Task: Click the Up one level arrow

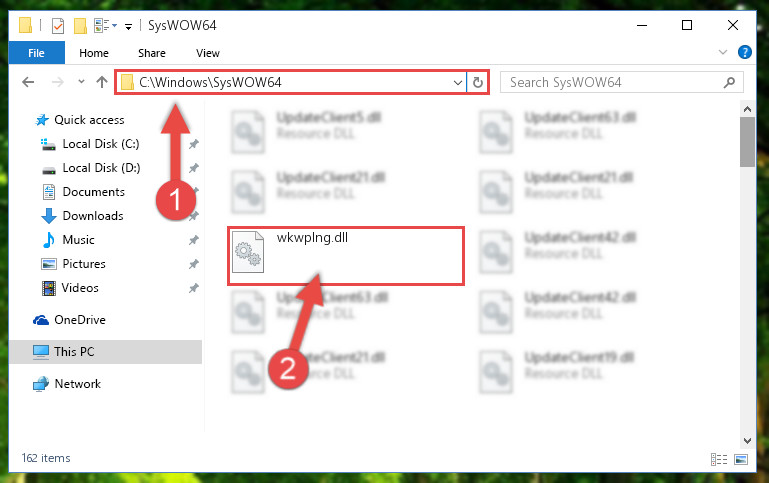Action: tap(102, 82)
